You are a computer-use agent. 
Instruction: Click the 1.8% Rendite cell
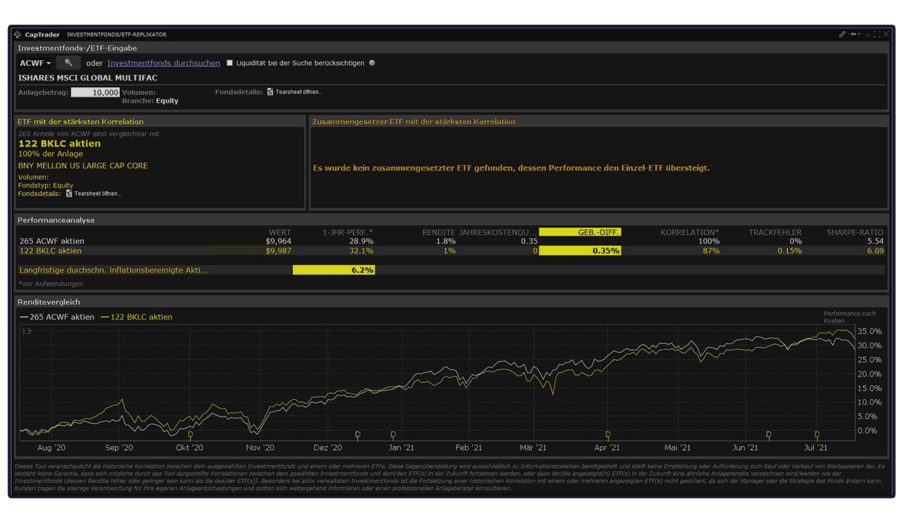point(446,242)
